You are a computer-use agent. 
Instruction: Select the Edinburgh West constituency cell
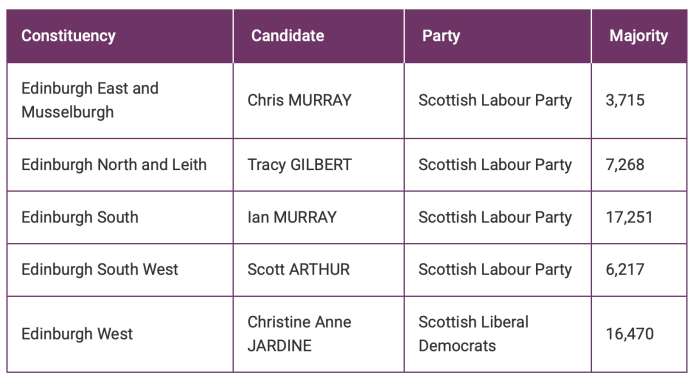click(120, 334)
